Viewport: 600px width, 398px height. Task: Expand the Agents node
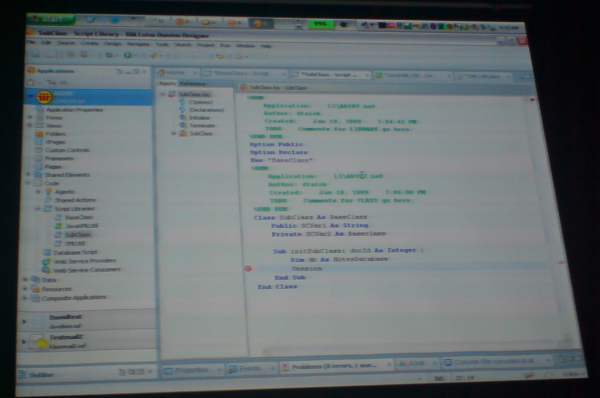[x=38, y=191]
